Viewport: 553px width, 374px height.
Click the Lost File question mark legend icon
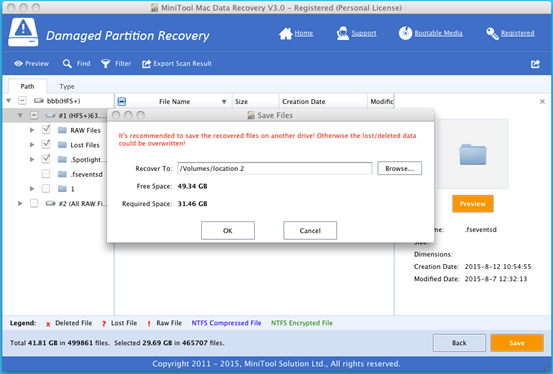point(104,324)
